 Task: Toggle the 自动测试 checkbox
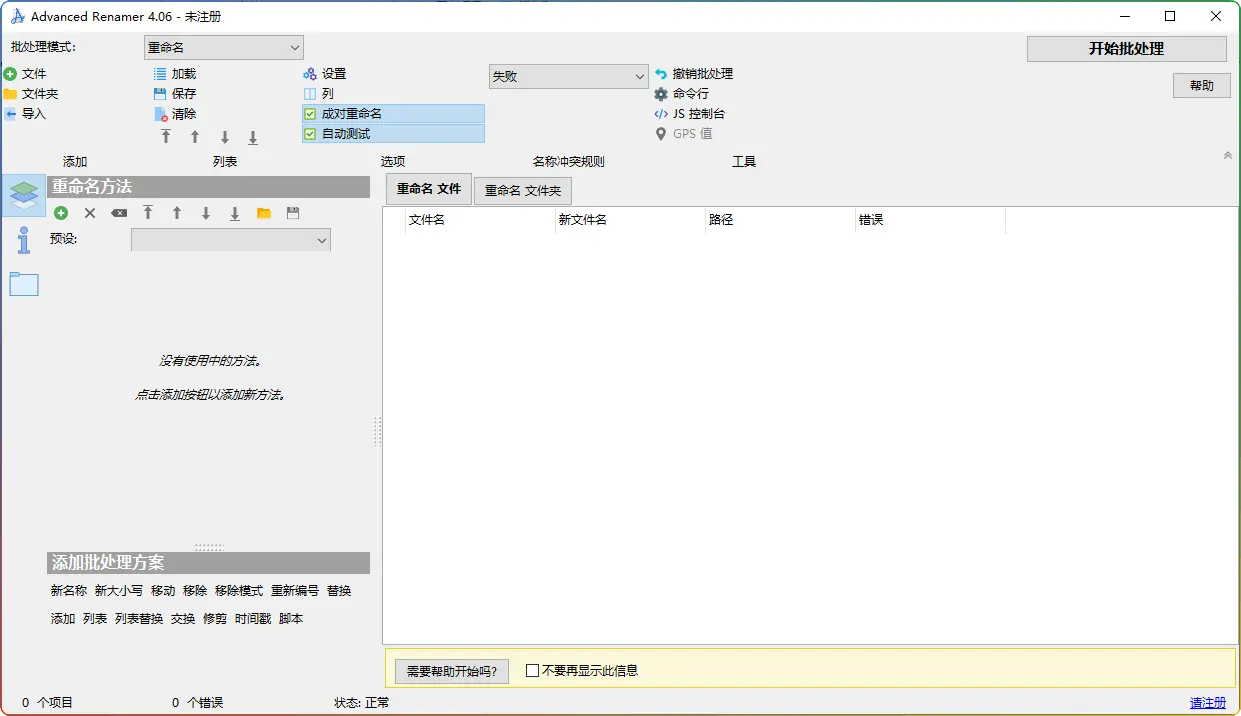coord(310,134)
